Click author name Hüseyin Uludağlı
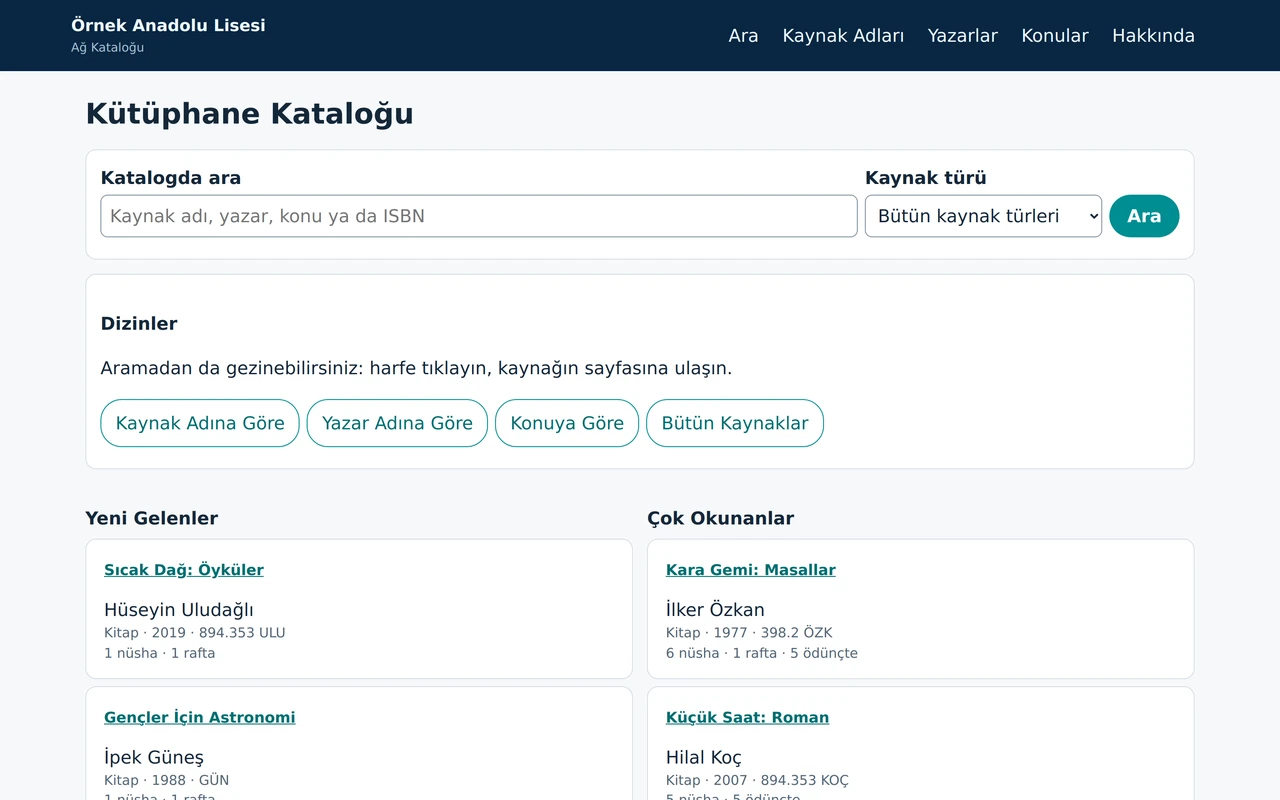 [x=179, y=610]
